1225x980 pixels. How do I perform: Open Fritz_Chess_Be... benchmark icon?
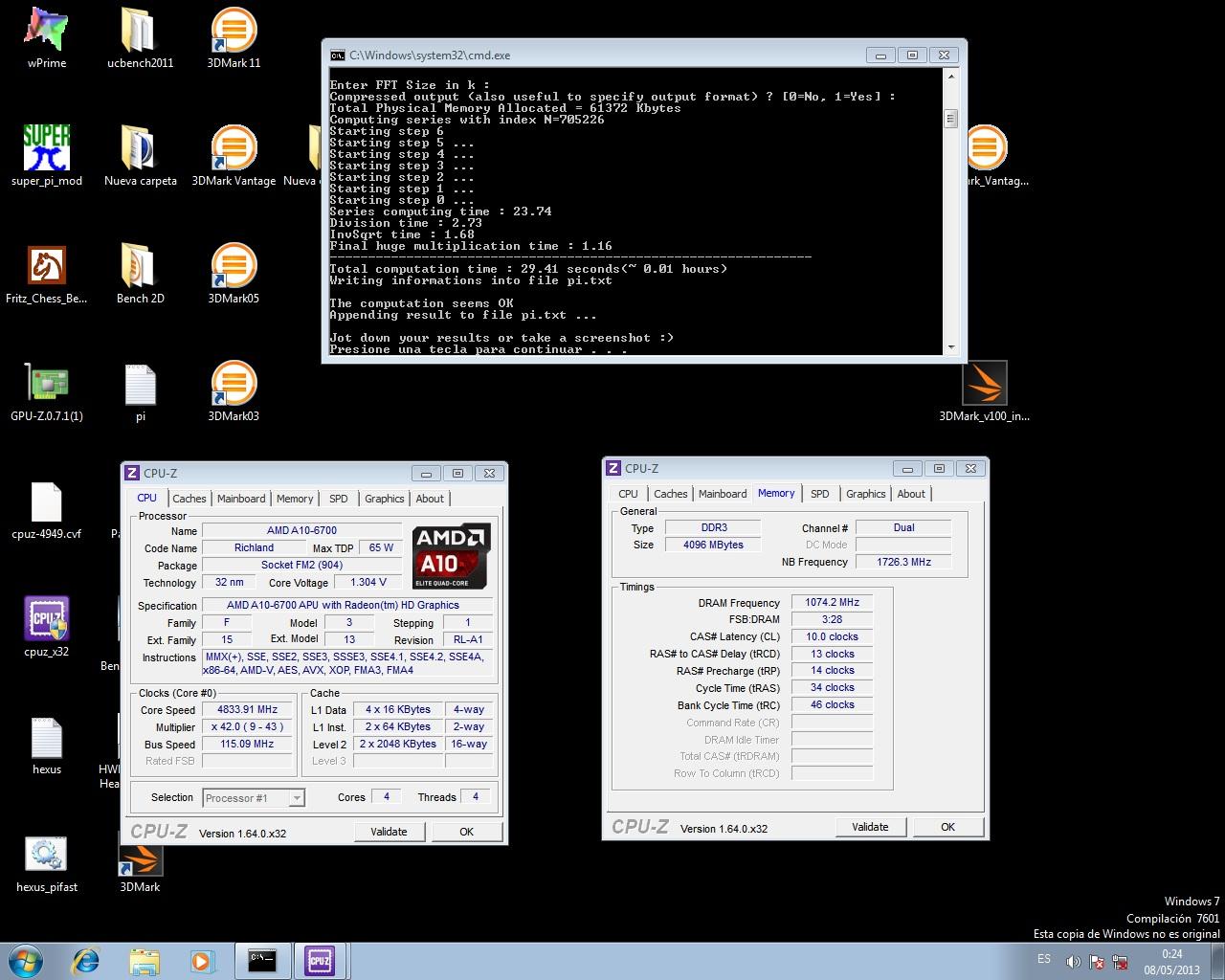[x=46, y=274]
